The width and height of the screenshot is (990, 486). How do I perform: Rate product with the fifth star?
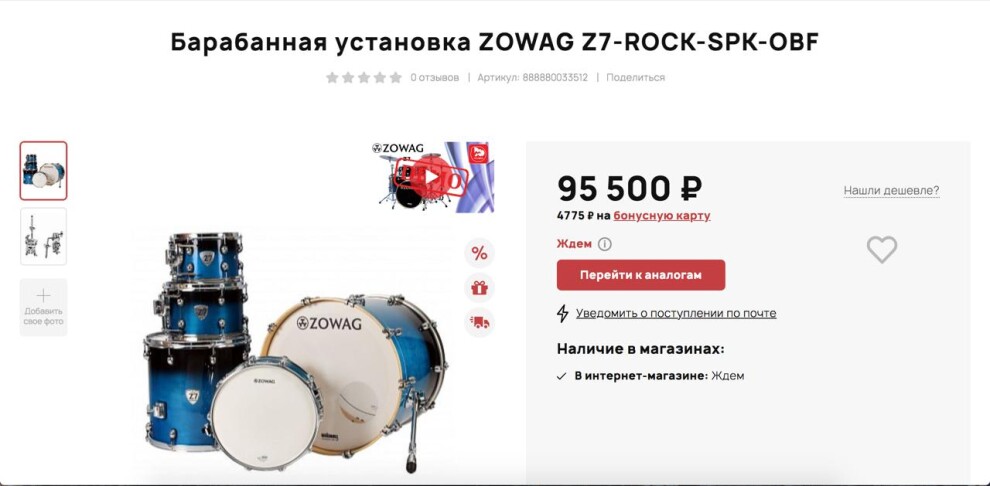[396, 78]
